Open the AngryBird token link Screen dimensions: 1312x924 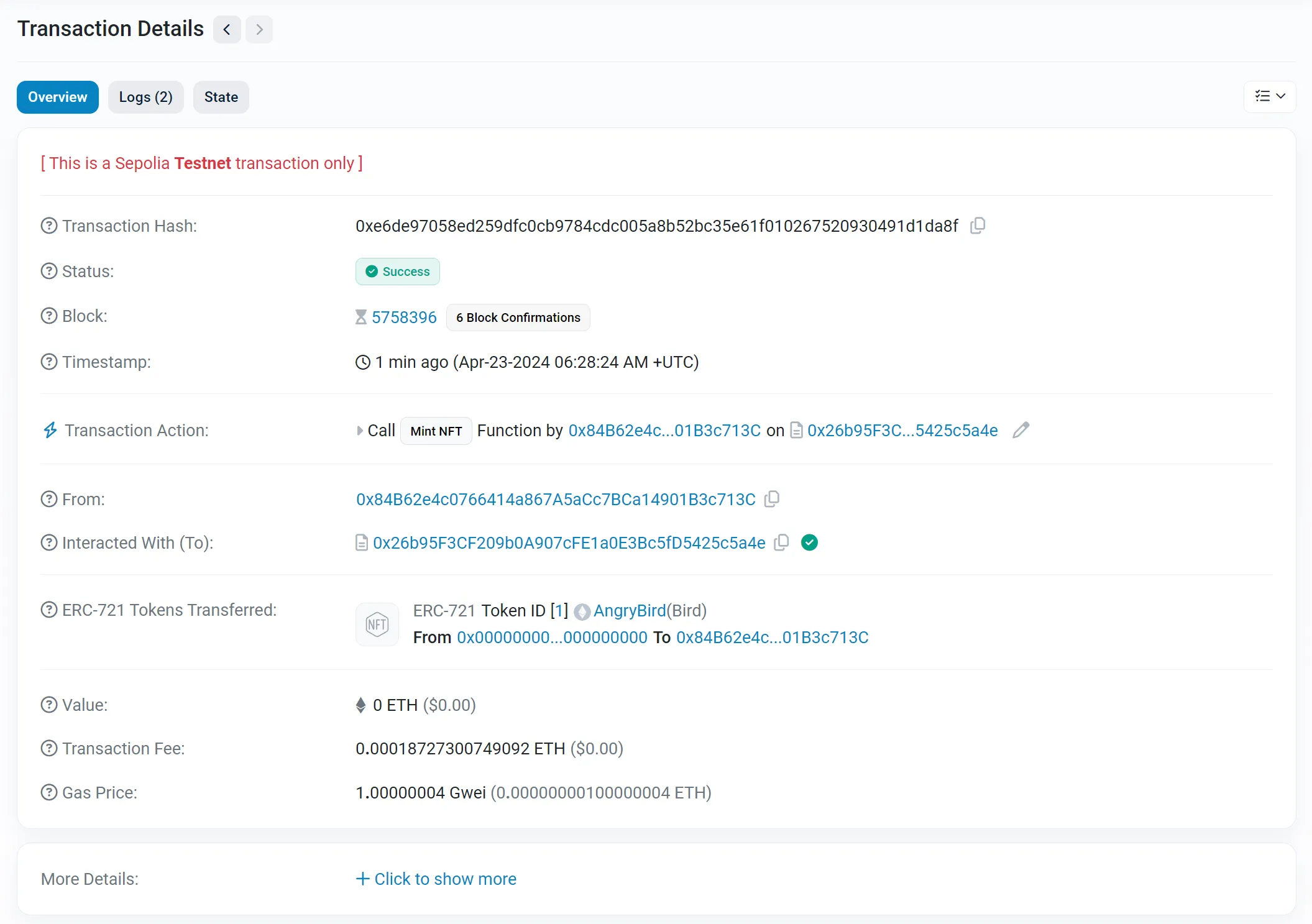click(x=629, y=611)
